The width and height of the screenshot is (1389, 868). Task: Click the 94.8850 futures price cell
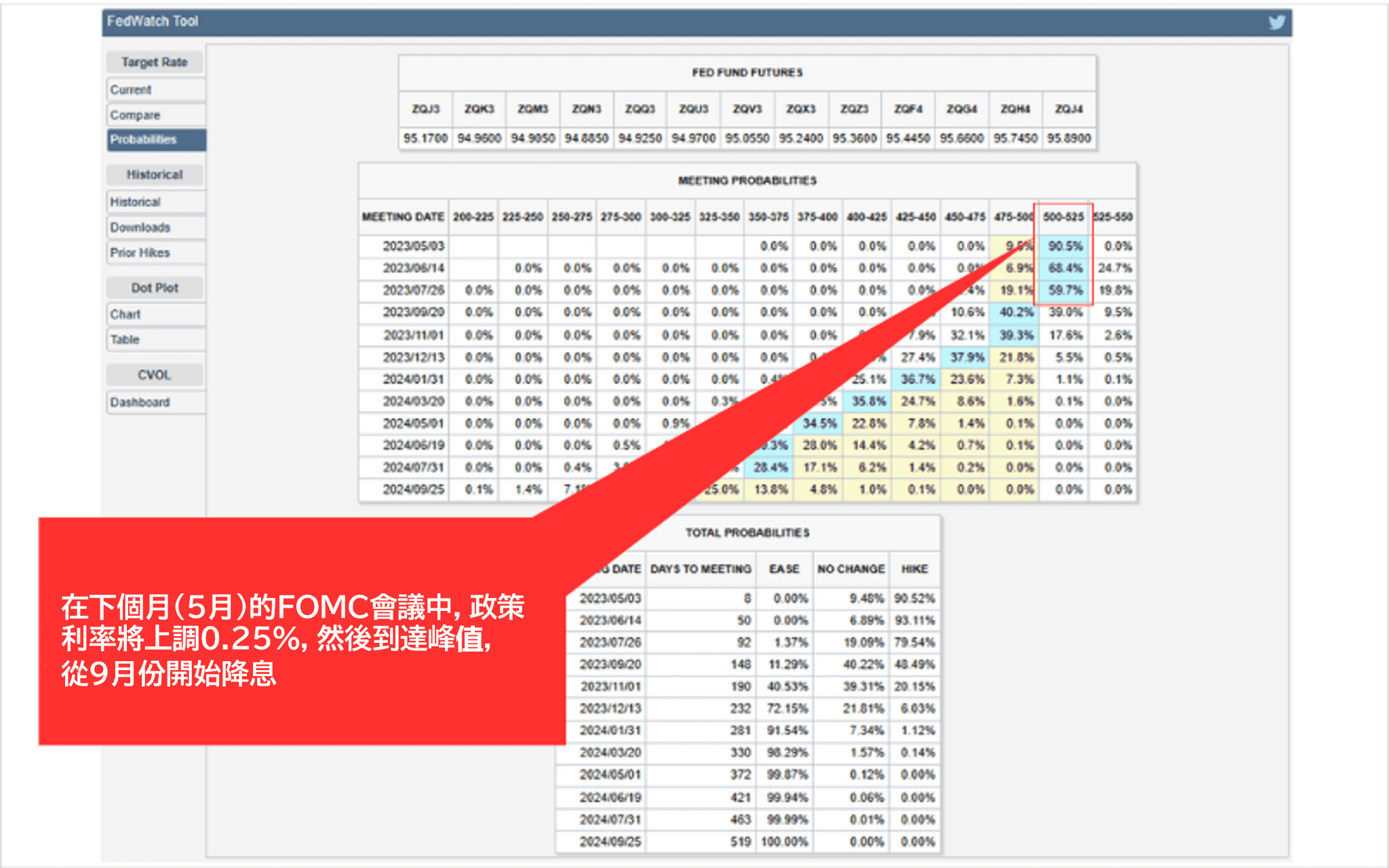click(x=586, y=138)
